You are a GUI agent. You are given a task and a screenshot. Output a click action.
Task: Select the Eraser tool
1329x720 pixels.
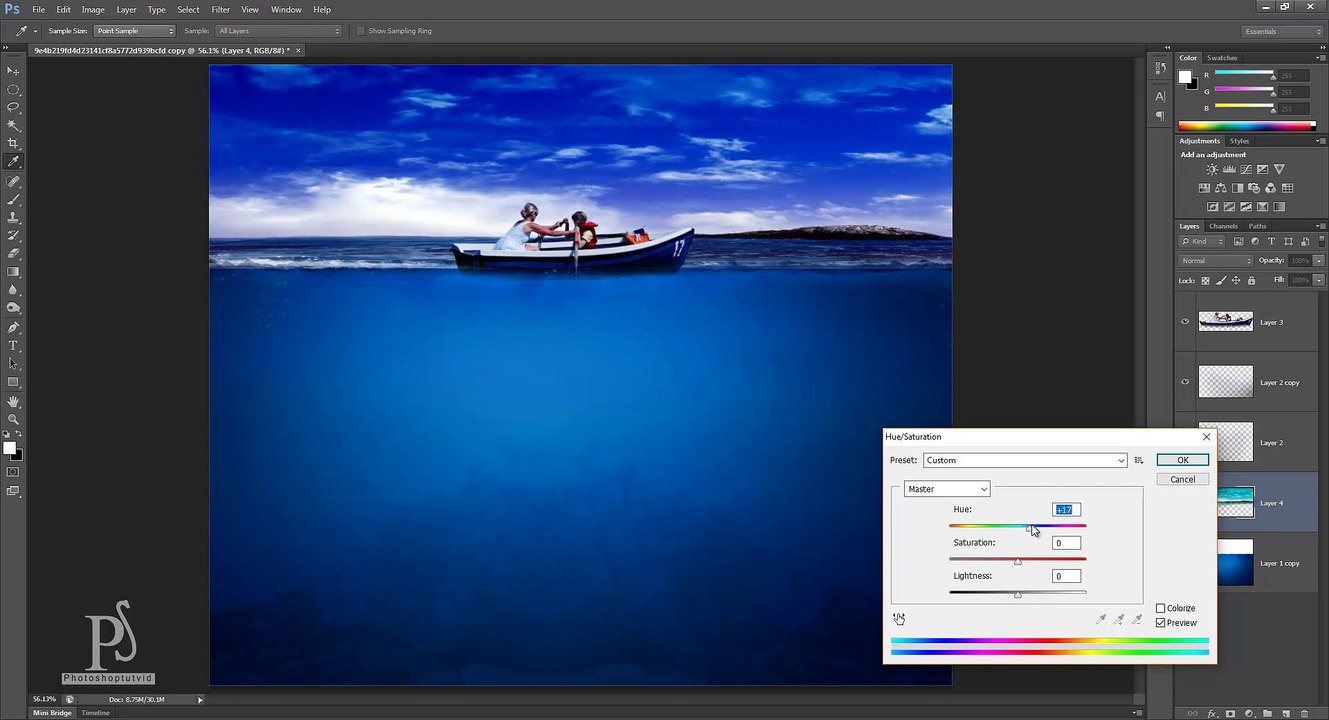(x=13, y=254)
